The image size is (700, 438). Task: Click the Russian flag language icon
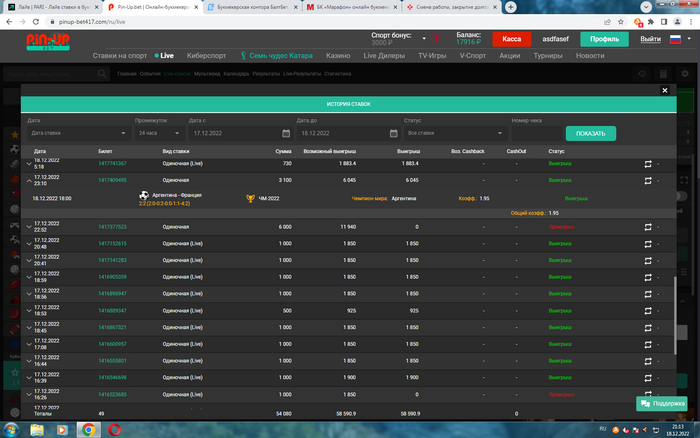click(675, 39)
